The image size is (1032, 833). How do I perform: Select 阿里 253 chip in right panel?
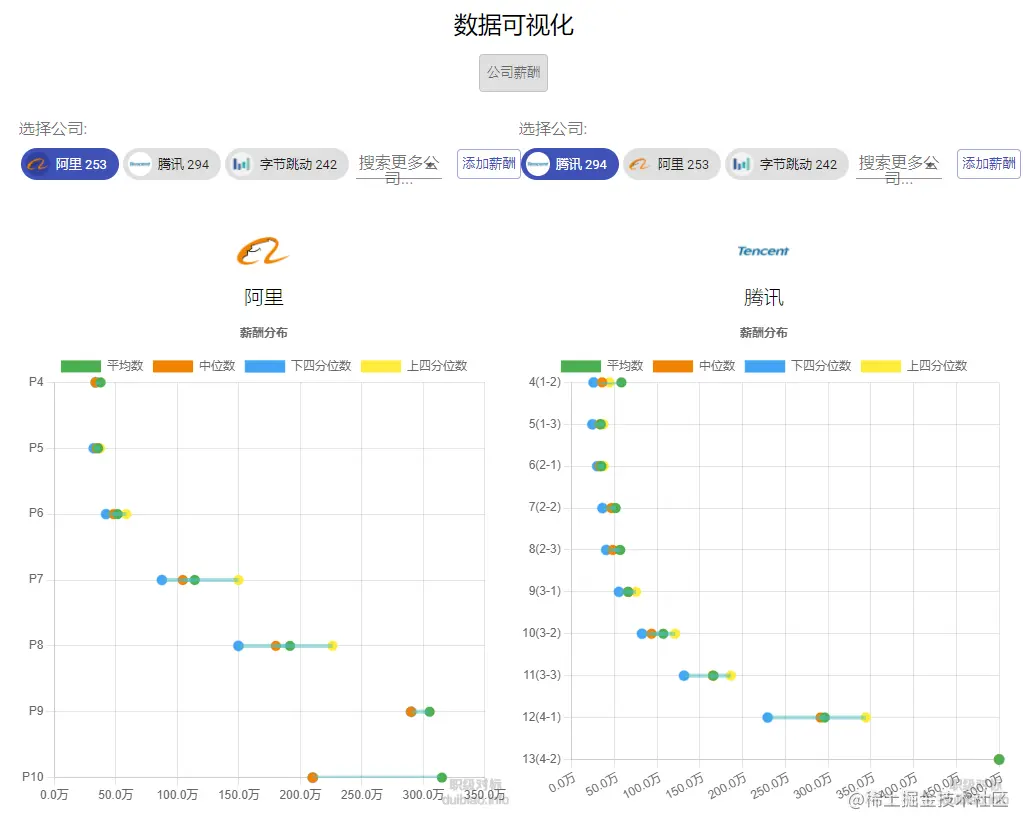672,164
